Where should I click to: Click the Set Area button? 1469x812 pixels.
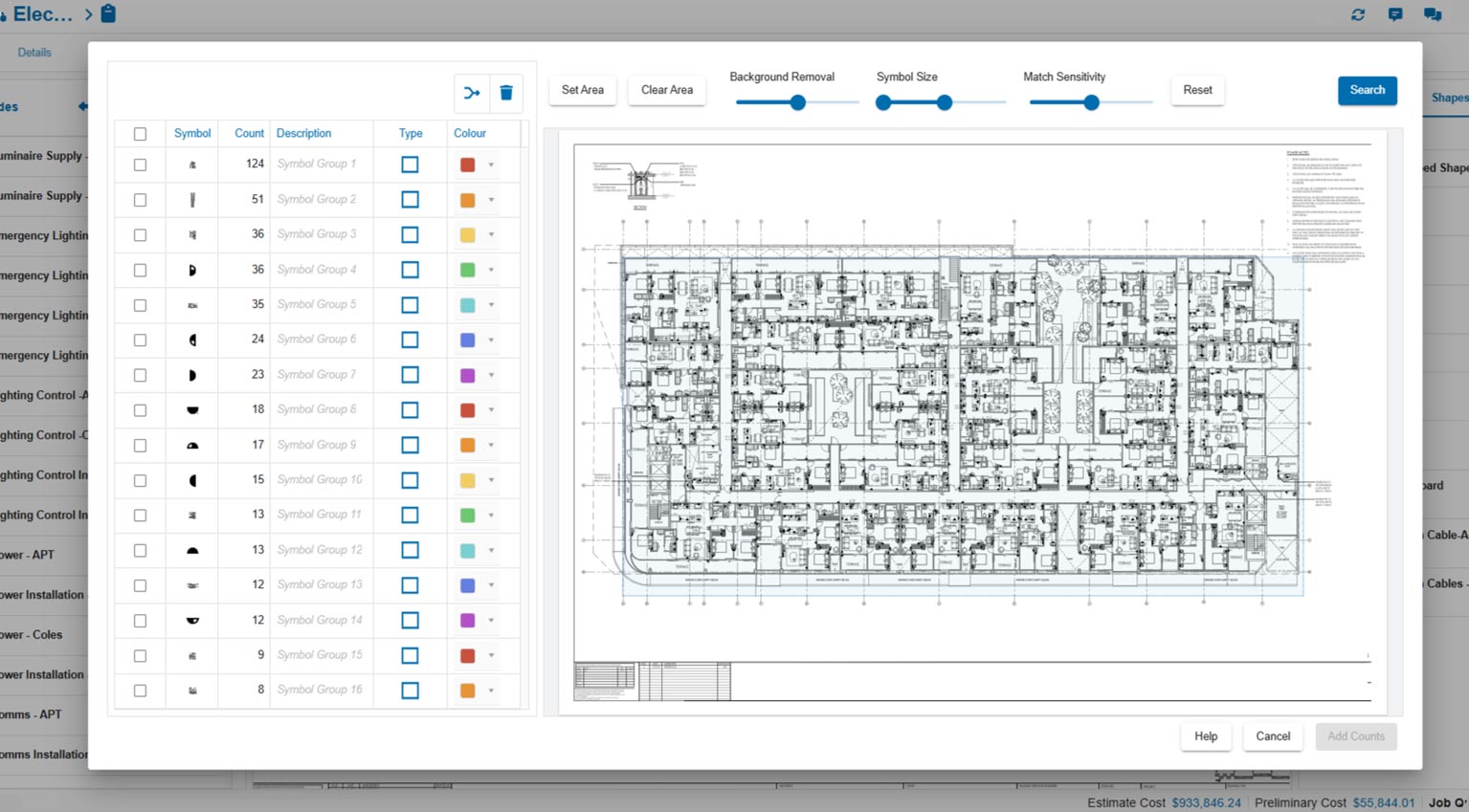[582, 90]
